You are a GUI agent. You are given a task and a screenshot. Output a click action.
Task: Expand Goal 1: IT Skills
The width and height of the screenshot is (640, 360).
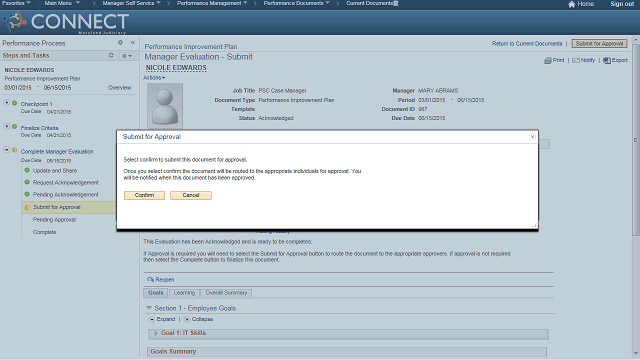(x=156, y=333)
